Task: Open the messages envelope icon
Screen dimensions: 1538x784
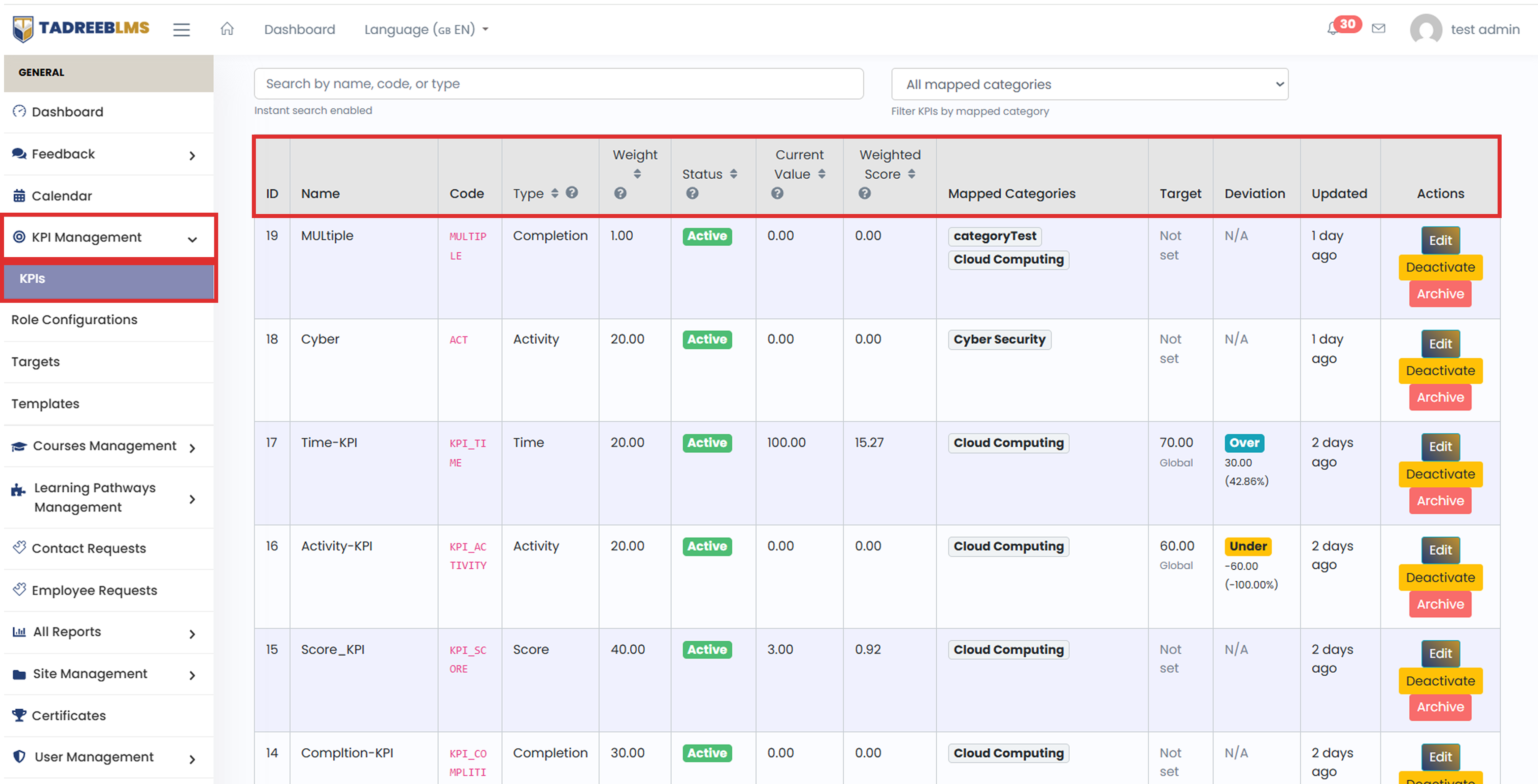Action: tap(1379, 28)
